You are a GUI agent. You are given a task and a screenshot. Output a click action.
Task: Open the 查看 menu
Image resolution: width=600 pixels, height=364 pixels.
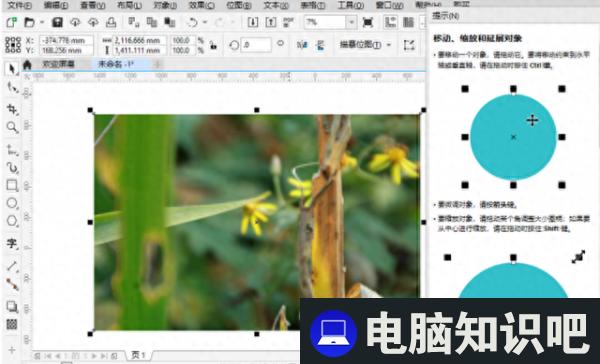92,5
